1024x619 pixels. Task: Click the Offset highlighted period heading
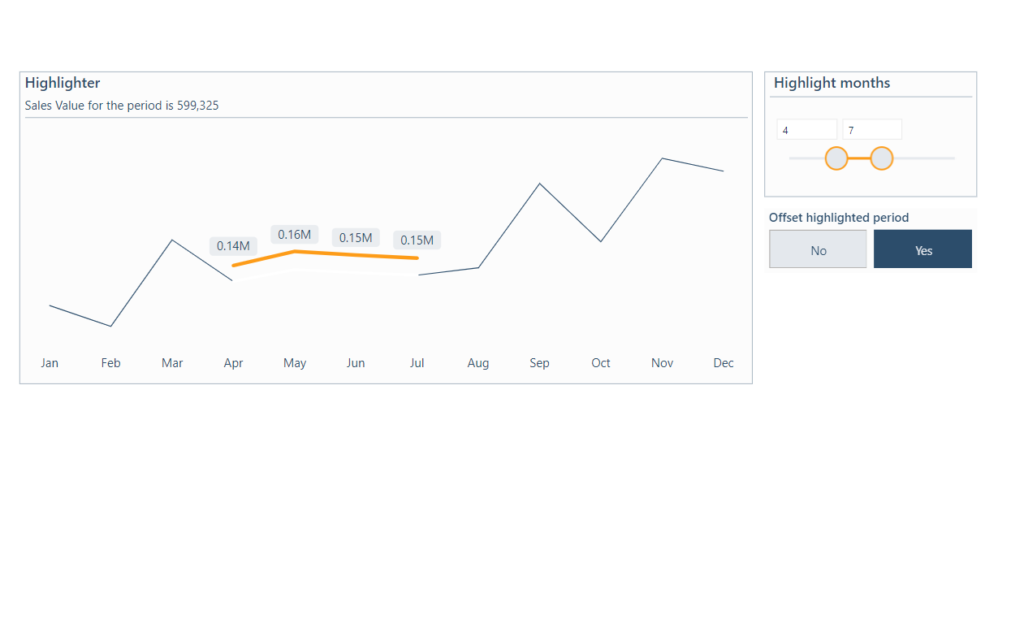pyautogui.click(x=838, y=217)
